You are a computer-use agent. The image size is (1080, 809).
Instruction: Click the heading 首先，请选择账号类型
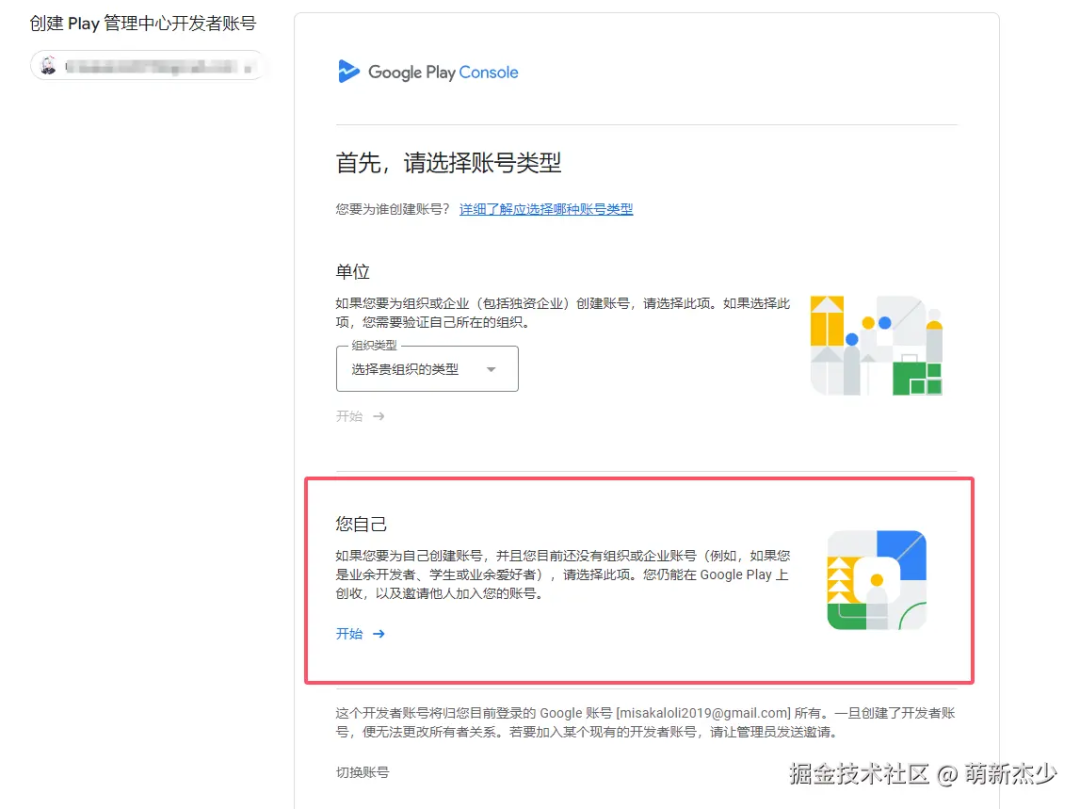tap(448, 163)
